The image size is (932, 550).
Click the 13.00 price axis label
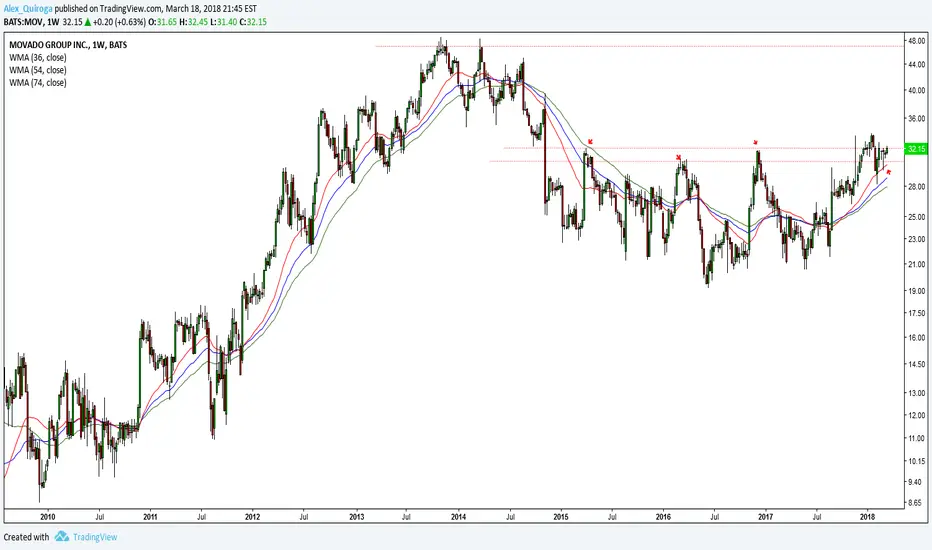(917, 393)
